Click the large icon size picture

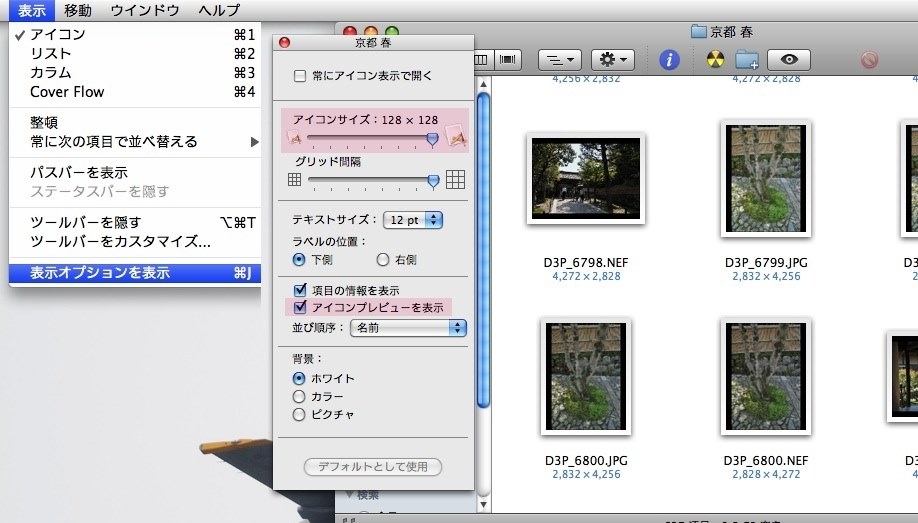pos(455,137)
